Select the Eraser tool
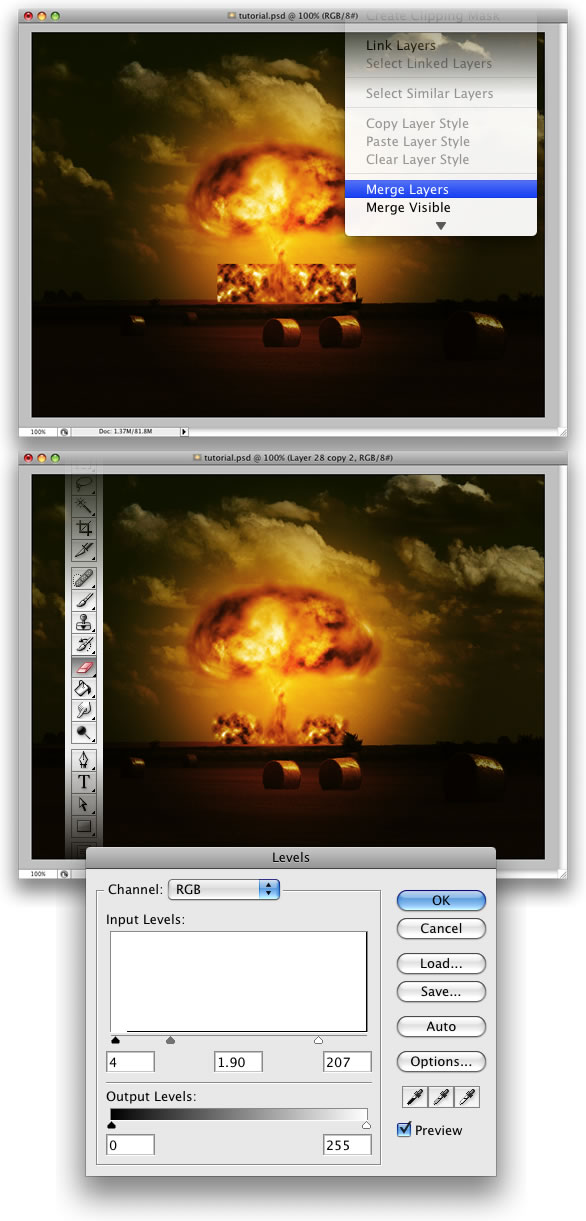Viewport: 586px width, 1221px height. pos(85,666)
